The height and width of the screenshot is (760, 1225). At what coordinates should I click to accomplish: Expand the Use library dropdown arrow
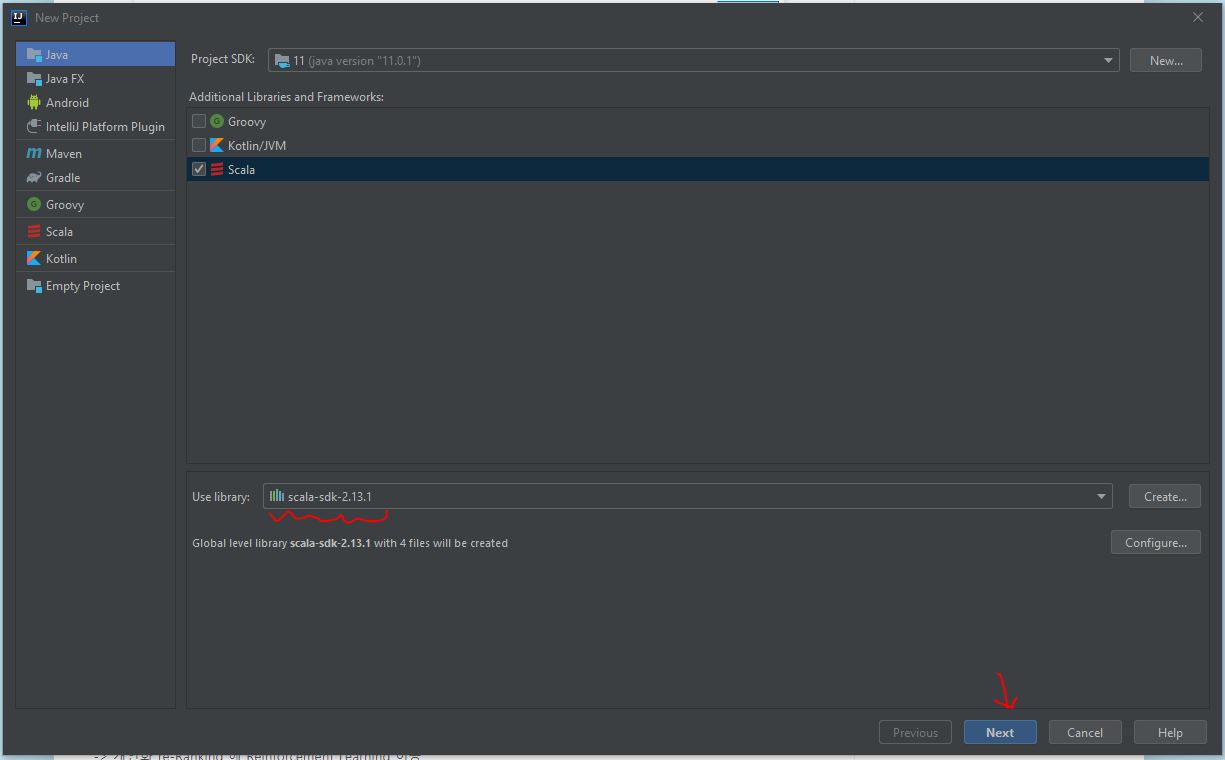click(1101, 496)
